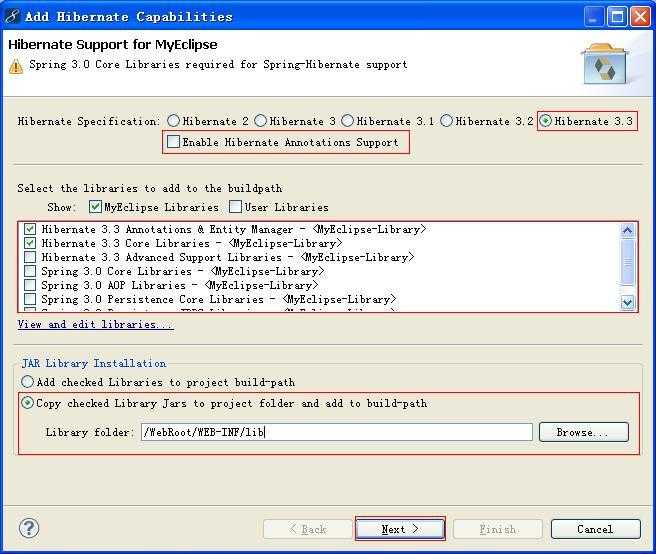Click the Hibernate wizard banner image
The height and width of the screenshot is (554, 656).
[x=605, y=64]
